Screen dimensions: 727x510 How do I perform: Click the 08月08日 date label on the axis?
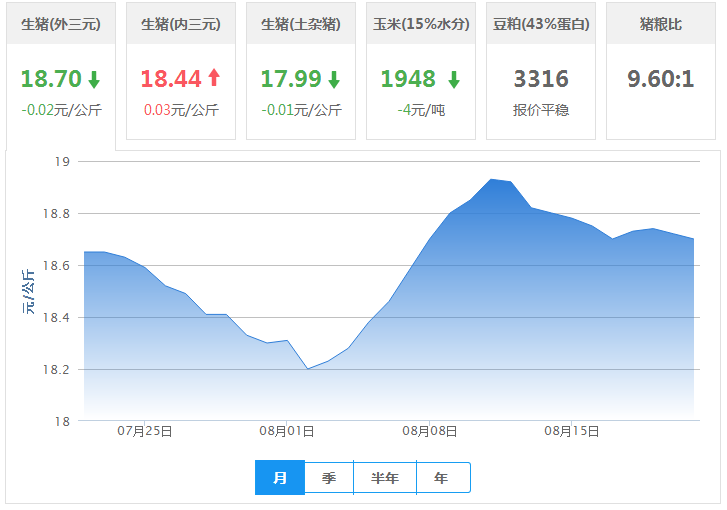pyautogui.click(x=430, y=432)
